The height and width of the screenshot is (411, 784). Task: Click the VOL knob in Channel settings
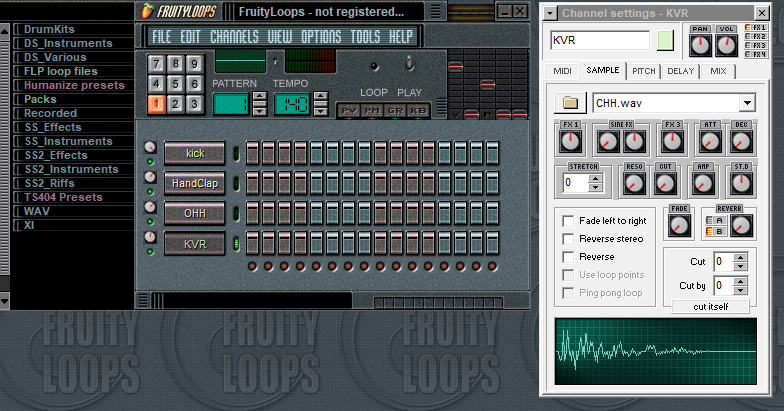pos(726,46)
